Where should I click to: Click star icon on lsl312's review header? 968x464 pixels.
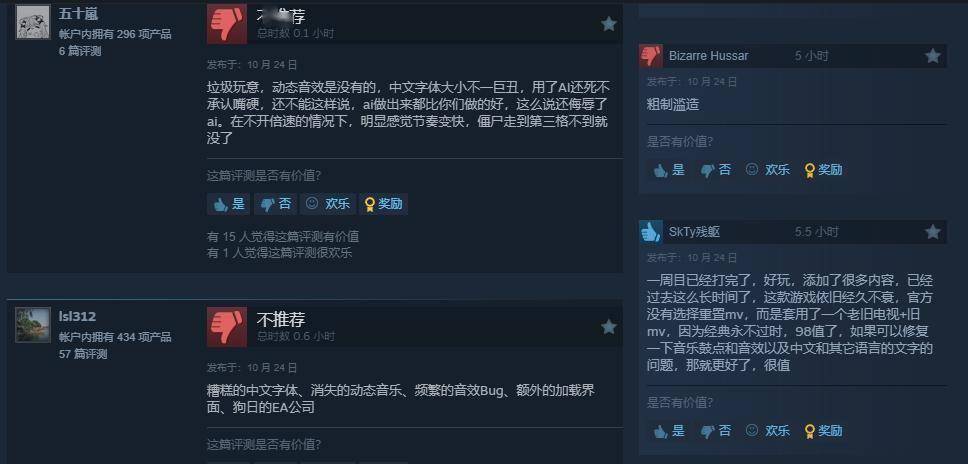[x=609, y=327]
